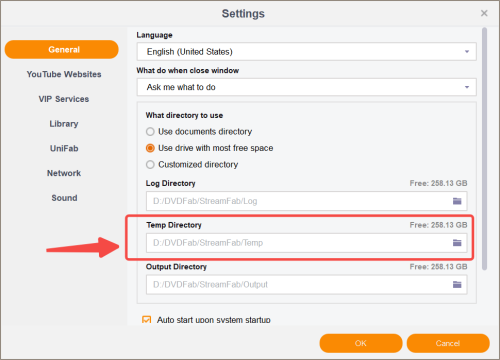The width and height of the screenshot is (500, 360).
Task: Toggle Auto start upon system startup checkbox
Action: click(x=146, y=320)
